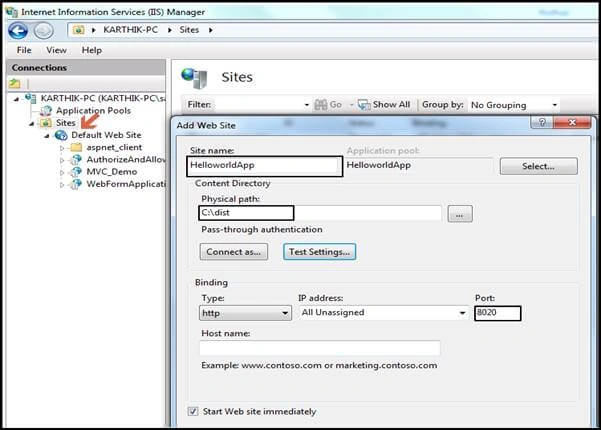This screenshot has width=601, height=430.
Task: Click the Default Web Site globe icon
Action: coord(61,135)
